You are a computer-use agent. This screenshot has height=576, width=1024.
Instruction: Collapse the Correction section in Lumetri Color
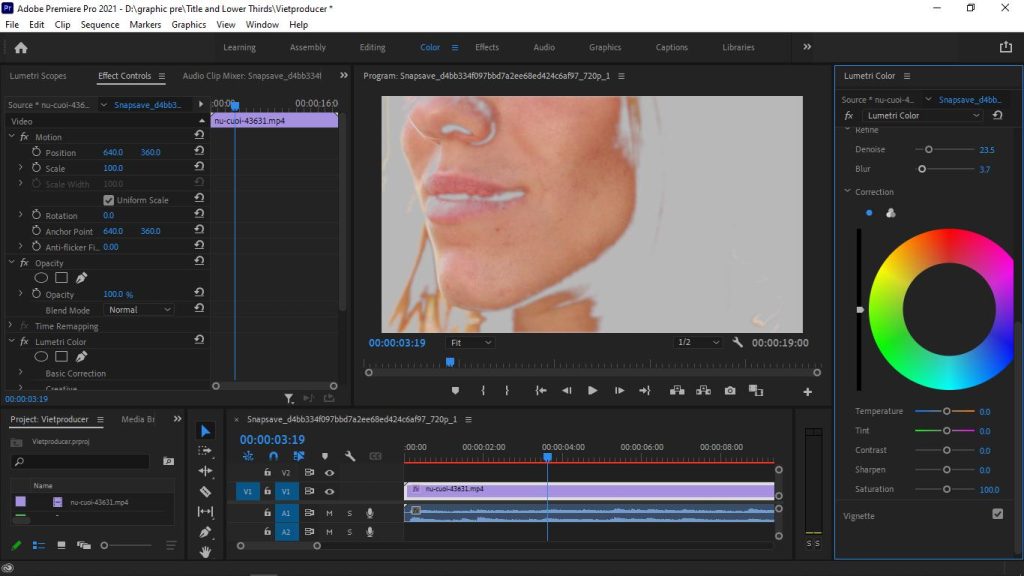[x=847, y=191]
